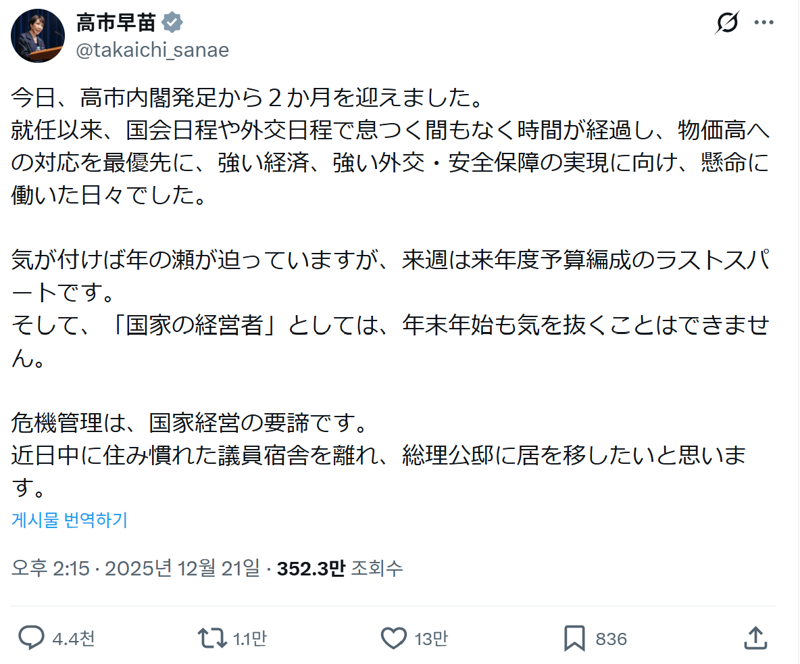Viewport: 800px width, 664px height.
Task: Click the 4.4천 reply count
Action: point(75,639)
